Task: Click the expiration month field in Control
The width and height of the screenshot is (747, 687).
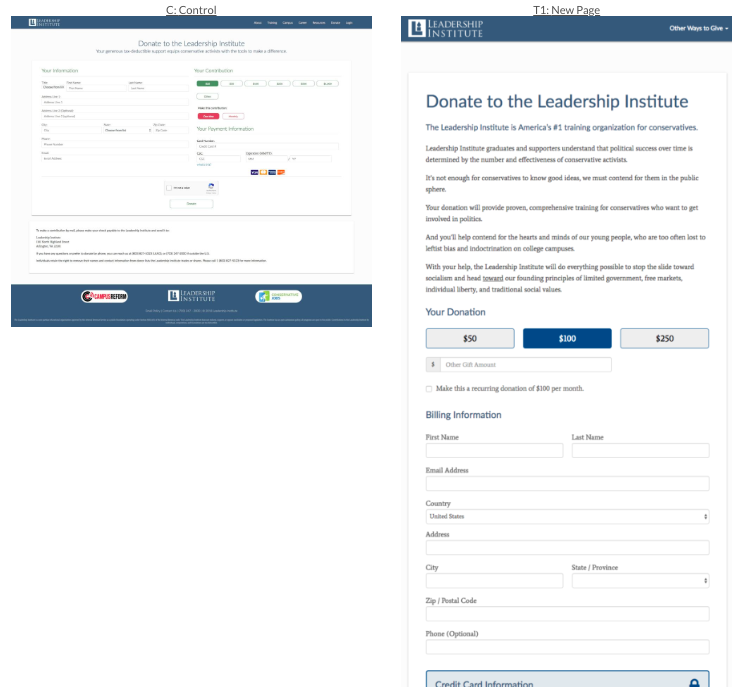Action: pos(266,159)
